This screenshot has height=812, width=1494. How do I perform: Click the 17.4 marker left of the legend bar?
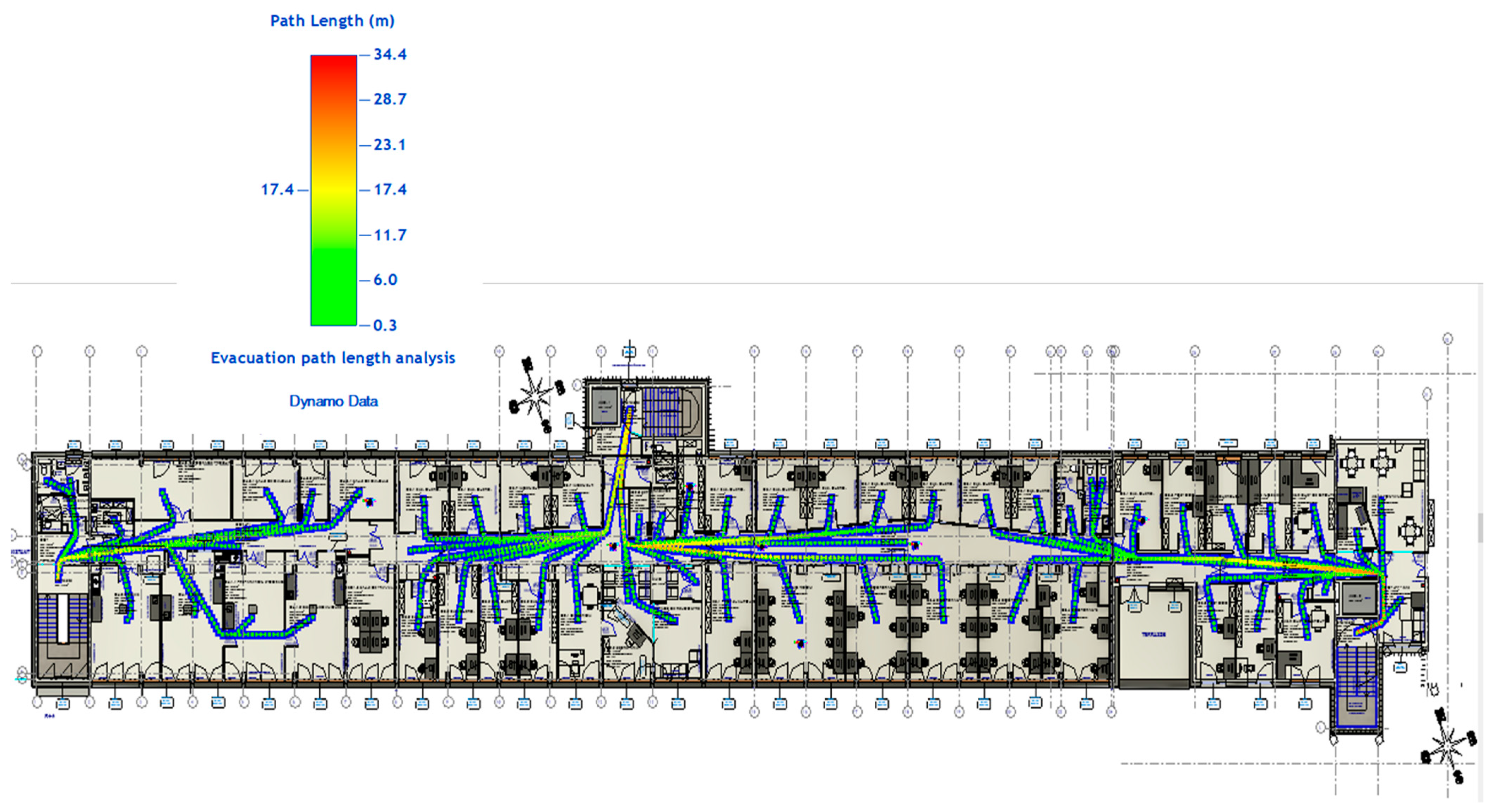coord(277,189)
